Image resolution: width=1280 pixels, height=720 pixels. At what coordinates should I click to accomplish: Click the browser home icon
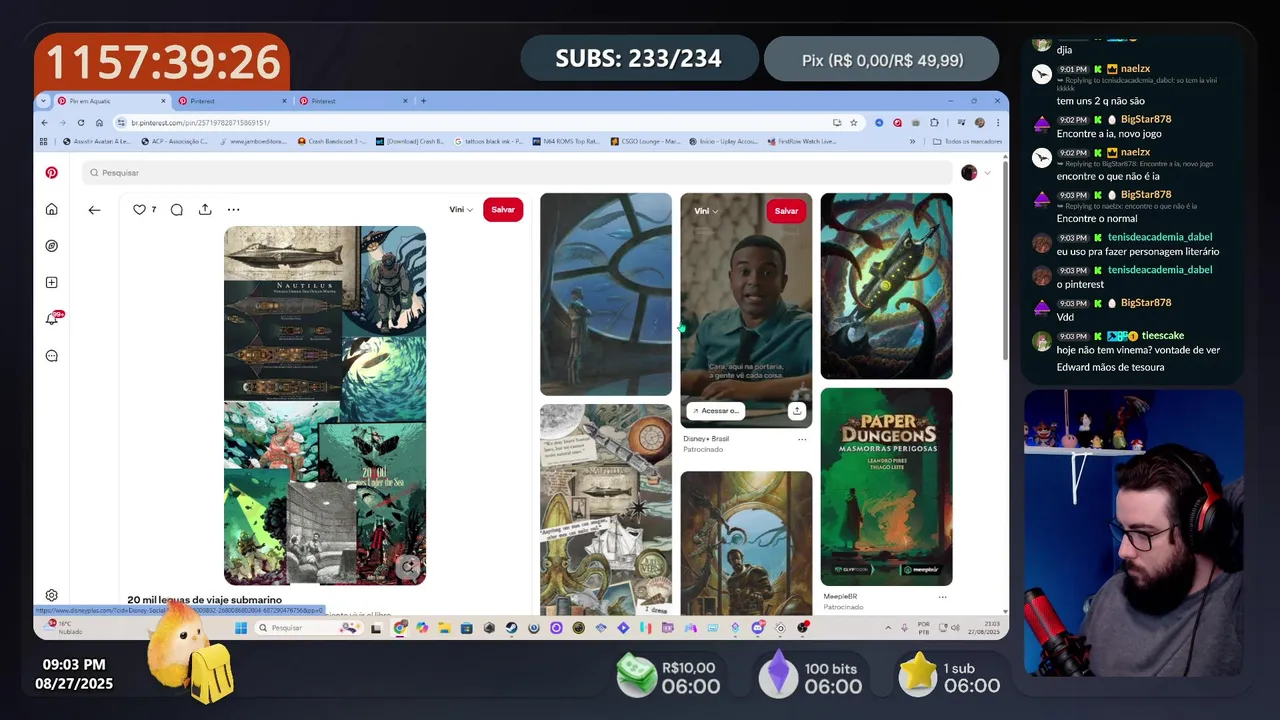(x=99, y=122)
